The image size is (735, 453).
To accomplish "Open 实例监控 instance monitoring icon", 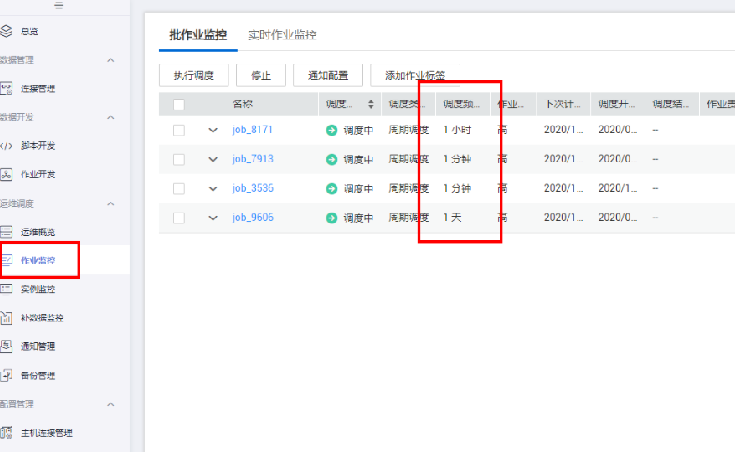I will [6, 289].
